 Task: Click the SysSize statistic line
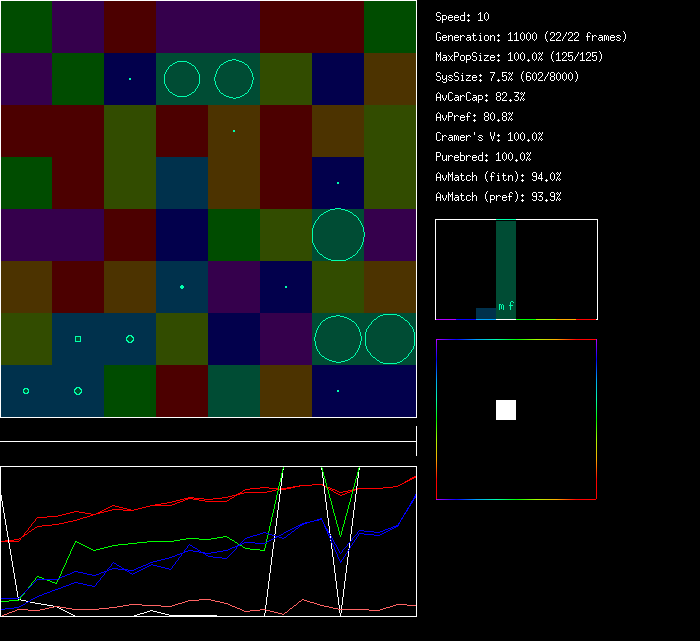(x=506, y=77)
